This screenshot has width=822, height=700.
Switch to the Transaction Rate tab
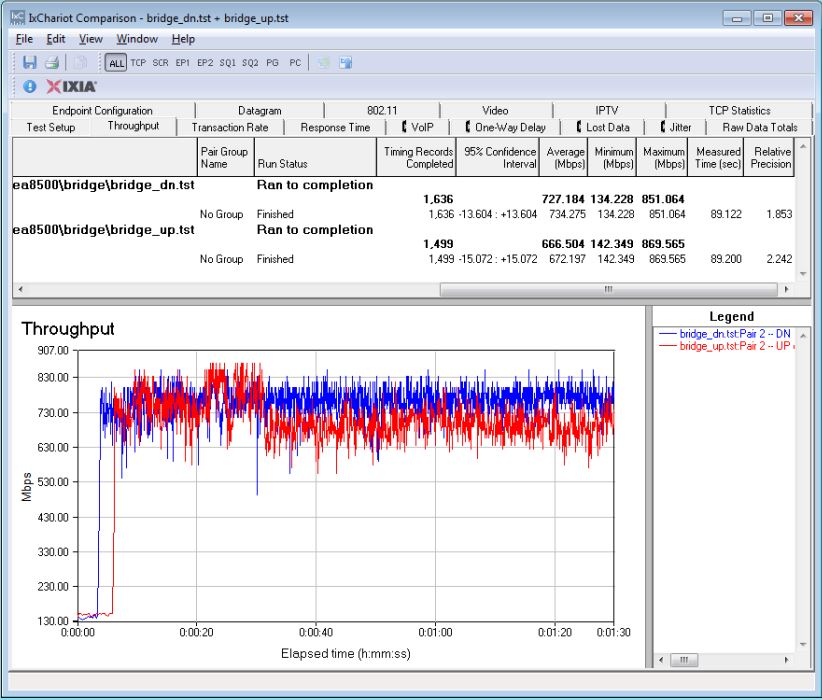click(x=230, y=127)
